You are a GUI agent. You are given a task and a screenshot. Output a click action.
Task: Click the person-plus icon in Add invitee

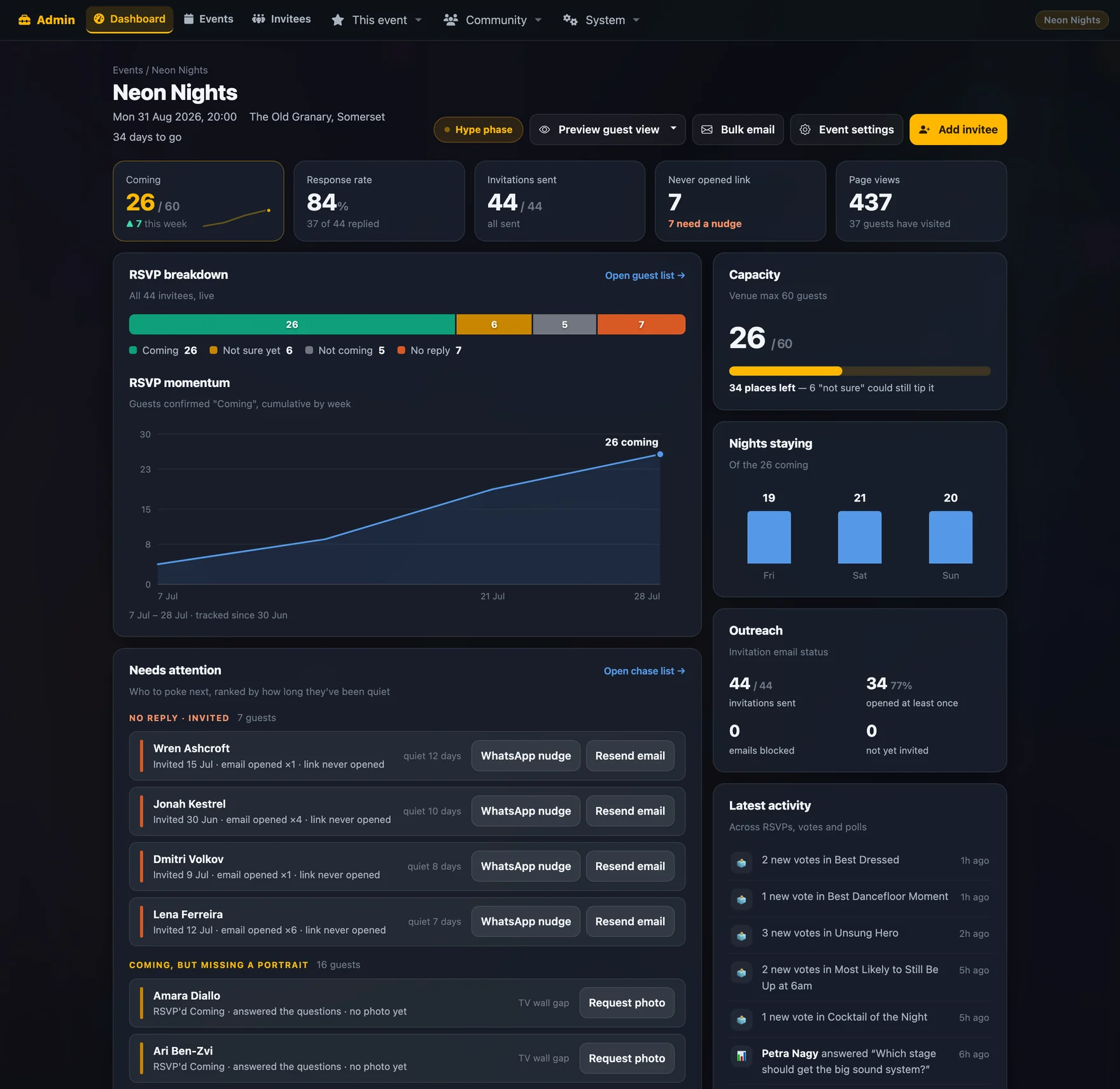[x=925, y=130]
